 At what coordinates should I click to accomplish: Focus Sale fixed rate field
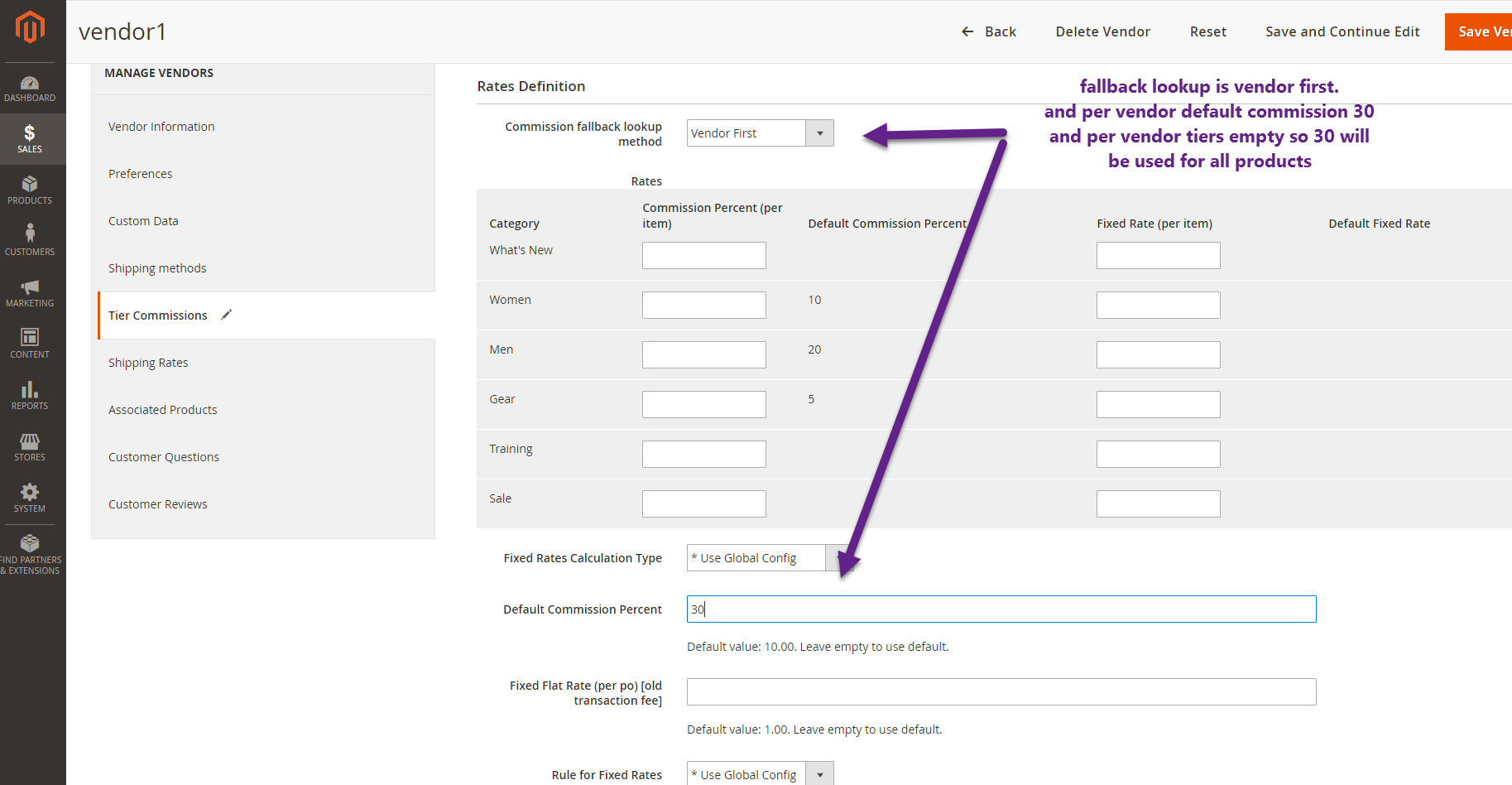tap(1159, 503)
